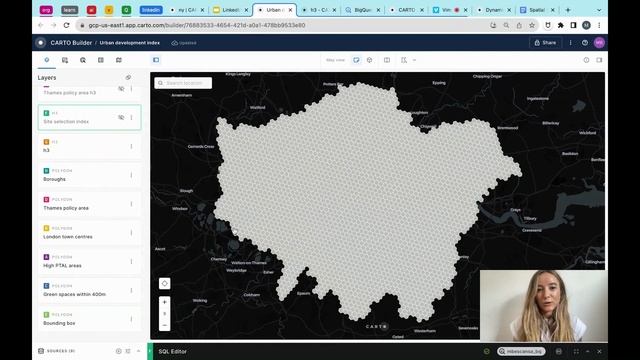Click the SQL editor save icon

click(x=559, y=351)
